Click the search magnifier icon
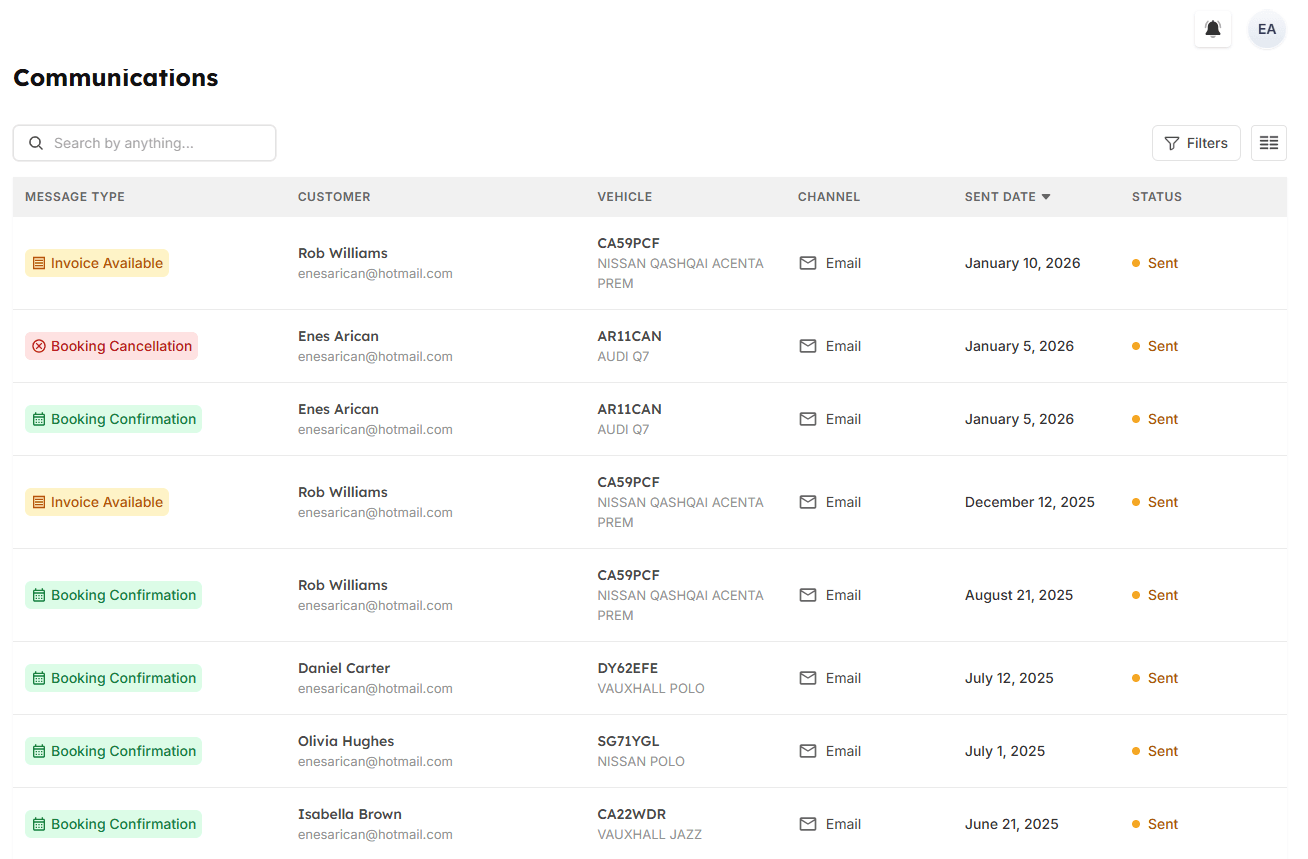The width and height of the screenshot is (1308, 859). tap(36, 142)
